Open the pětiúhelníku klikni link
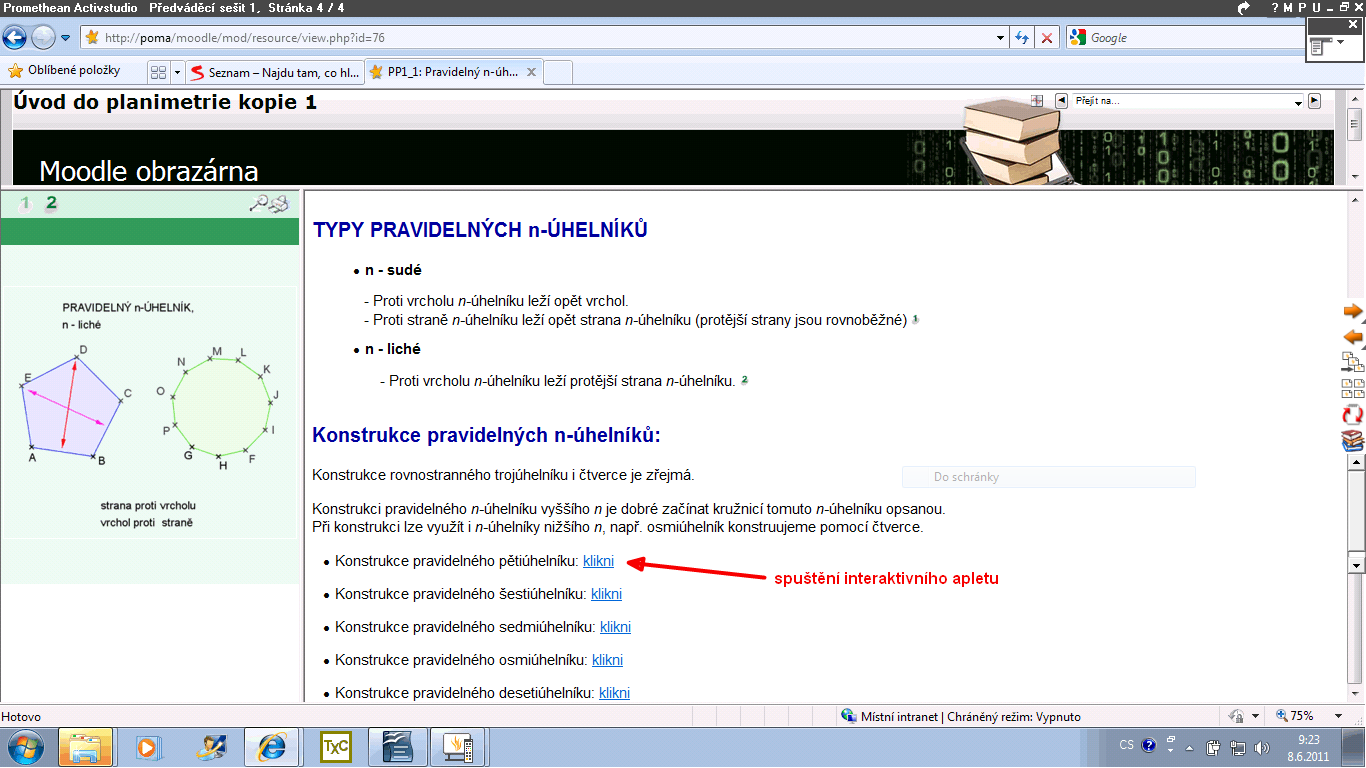Image resolution: width=1366 pixels, height=768 pixels. [x=598, y=561]
